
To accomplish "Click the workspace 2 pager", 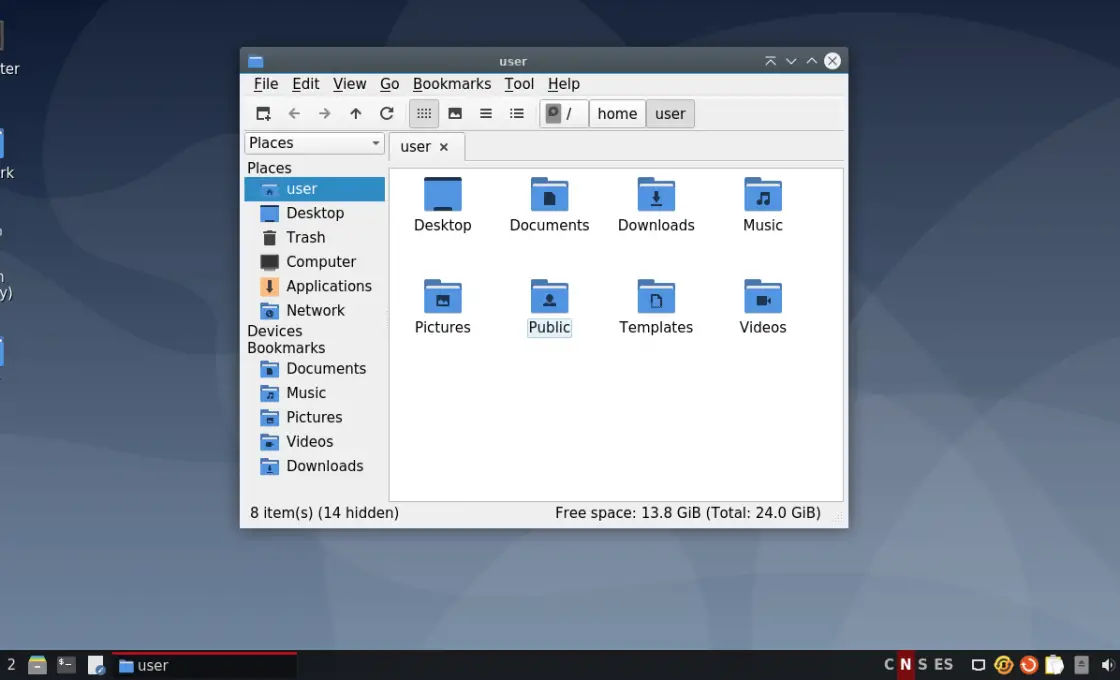I will click(11, 665).
